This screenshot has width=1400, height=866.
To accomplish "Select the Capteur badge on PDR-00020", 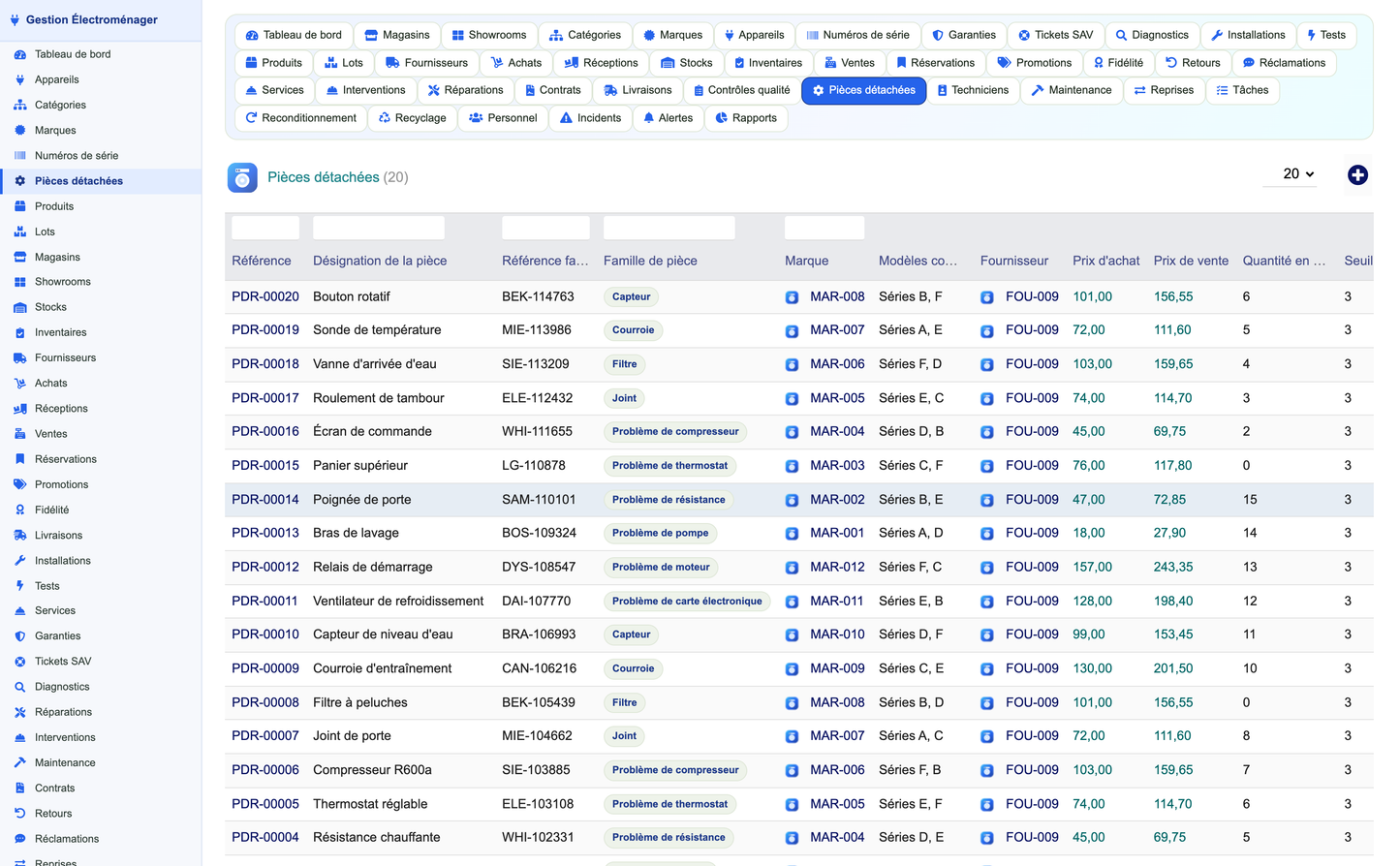I will point(631,297).
